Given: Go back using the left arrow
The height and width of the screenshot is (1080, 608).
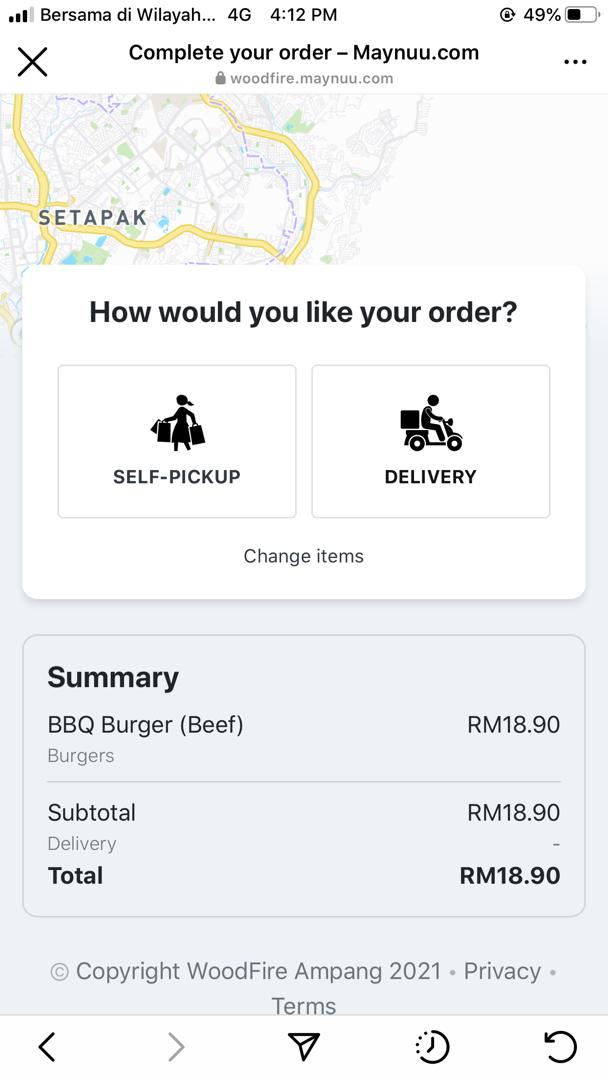Looking at the screenshot, I should pyautogui.click(x=47, y=1047).
